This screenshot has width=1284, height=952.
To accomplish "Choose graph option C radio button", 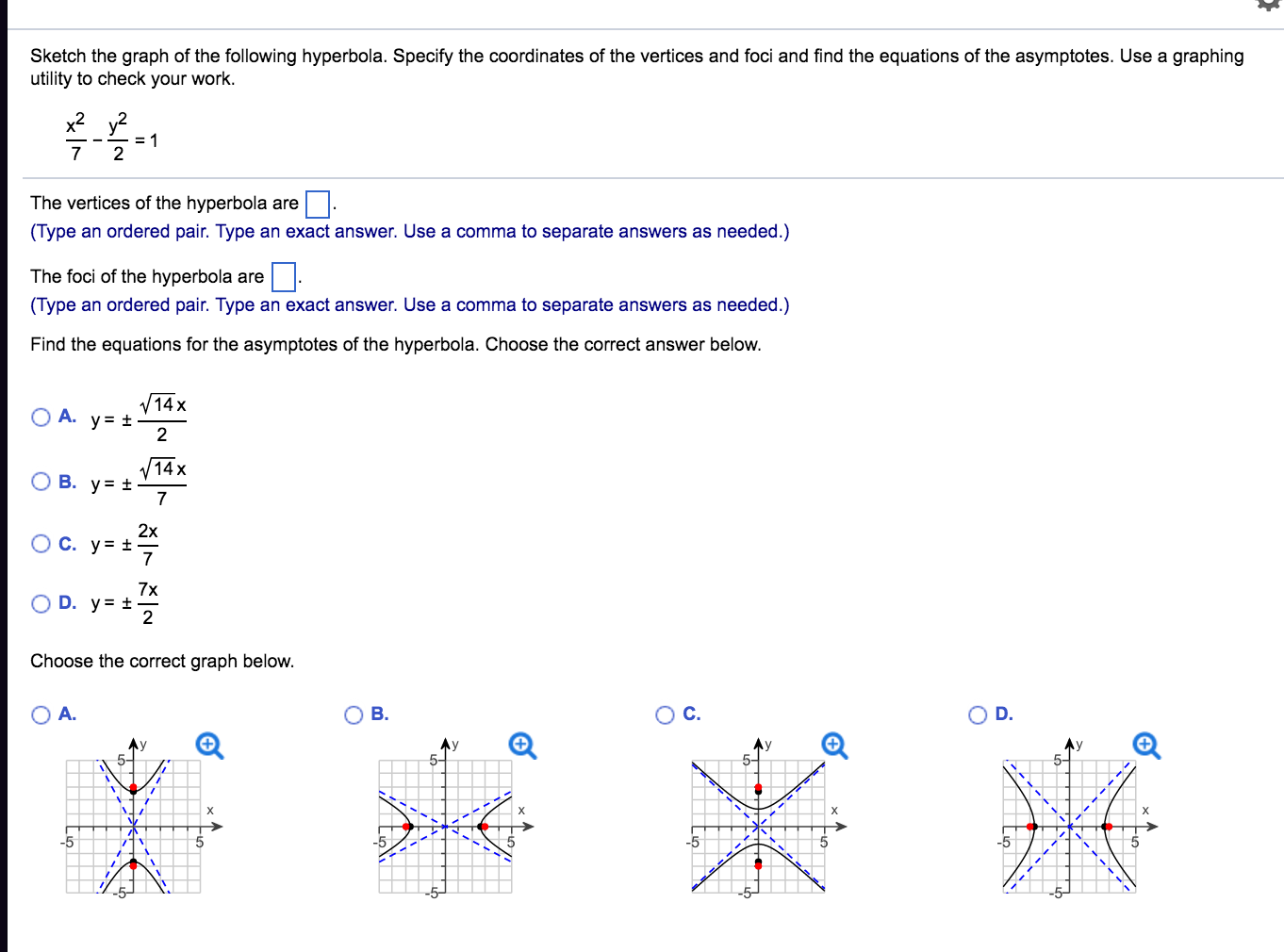I will [666, 714].
